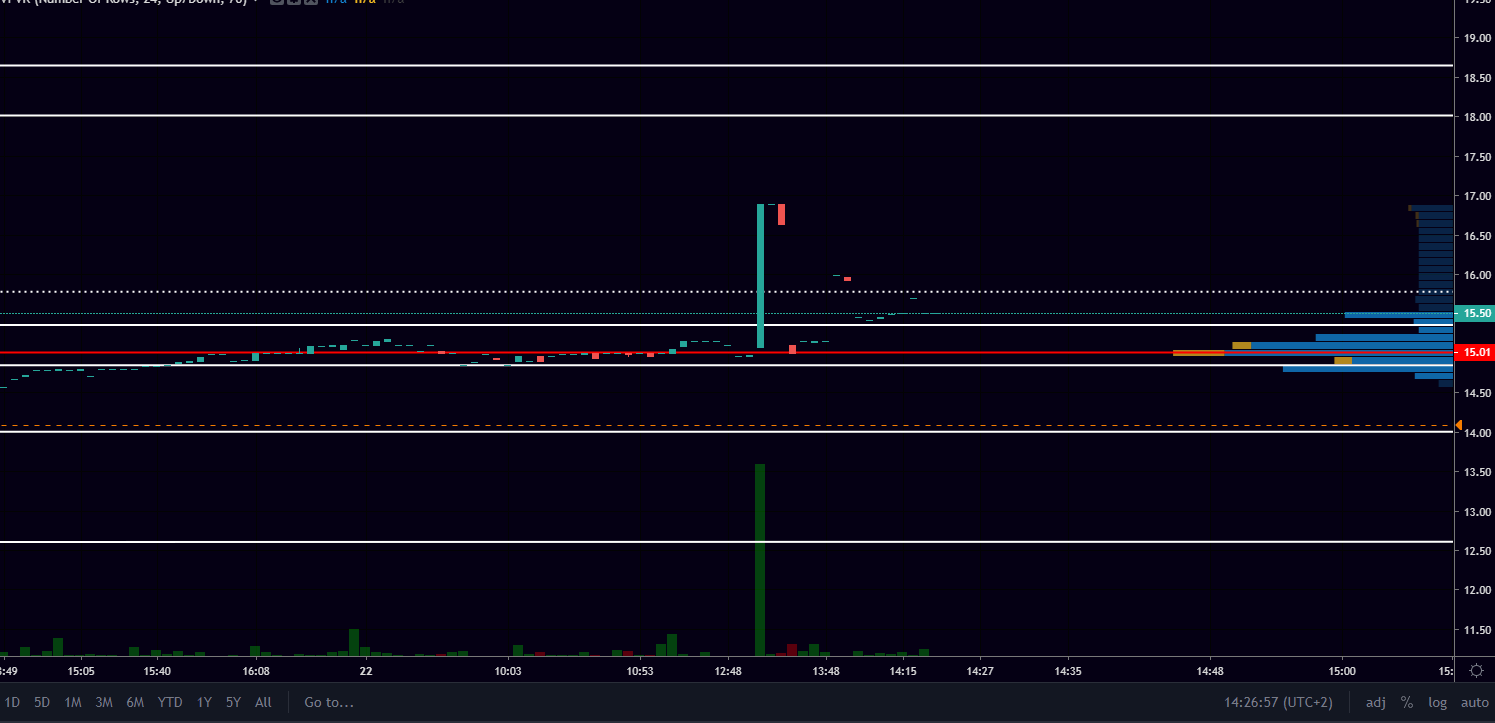The width and height of the screenshot is (1495, 723).
Task: Select the white horizontal line at 18.00
Action: coord(726,115)
